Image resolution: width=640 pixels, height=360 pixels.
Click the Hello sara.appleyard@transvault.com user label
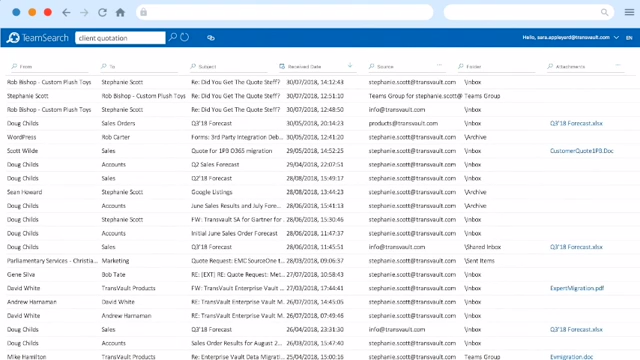(x=566, y=38)
